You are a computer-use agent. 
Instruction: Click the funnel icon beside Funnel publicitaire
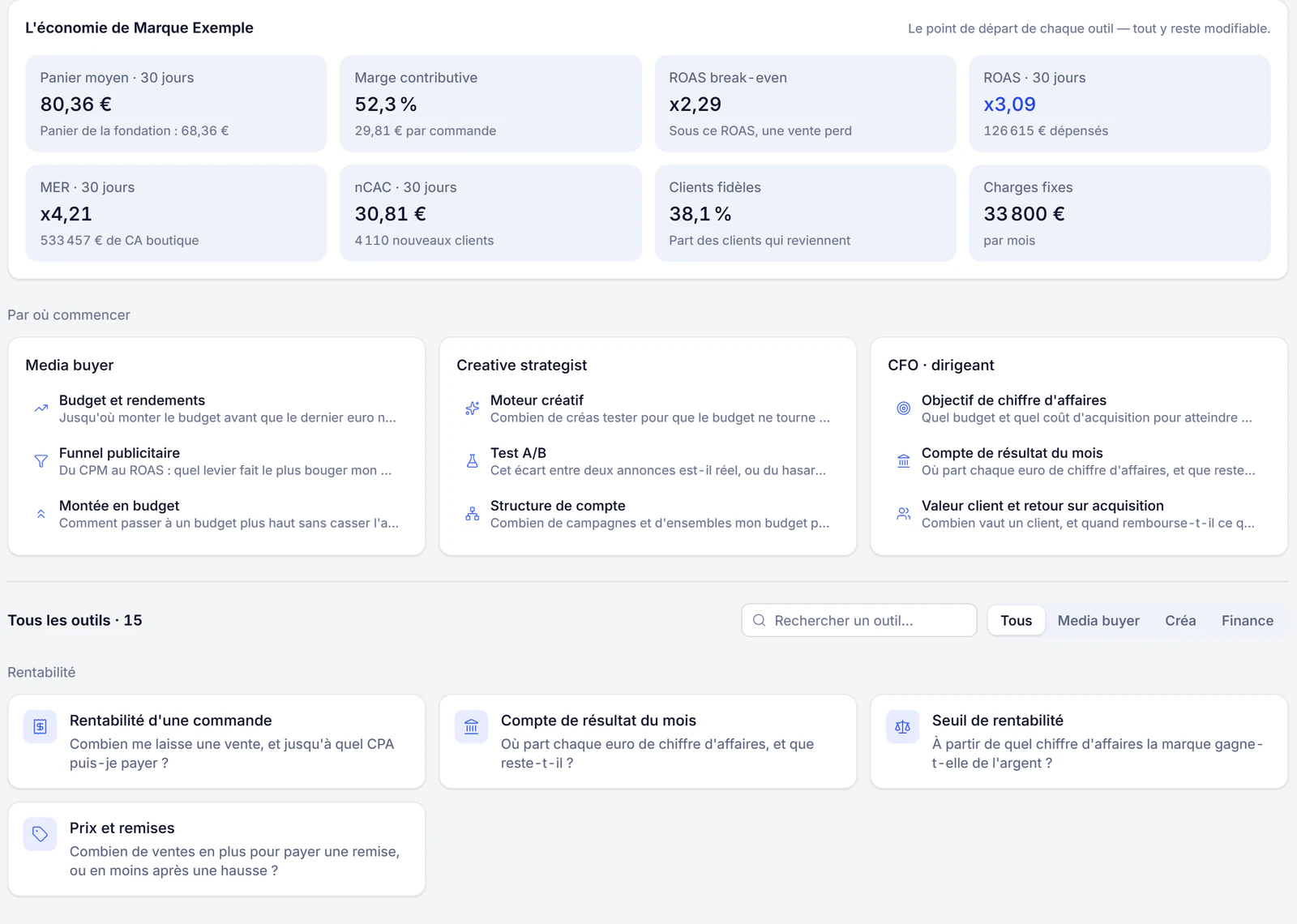tap(41, 461)
